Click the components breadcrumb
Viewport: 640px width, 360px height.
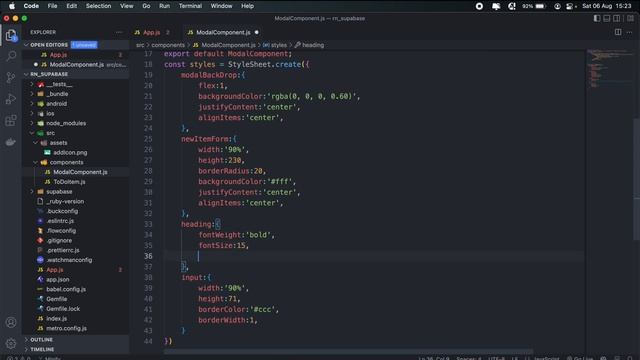[168, 45]
